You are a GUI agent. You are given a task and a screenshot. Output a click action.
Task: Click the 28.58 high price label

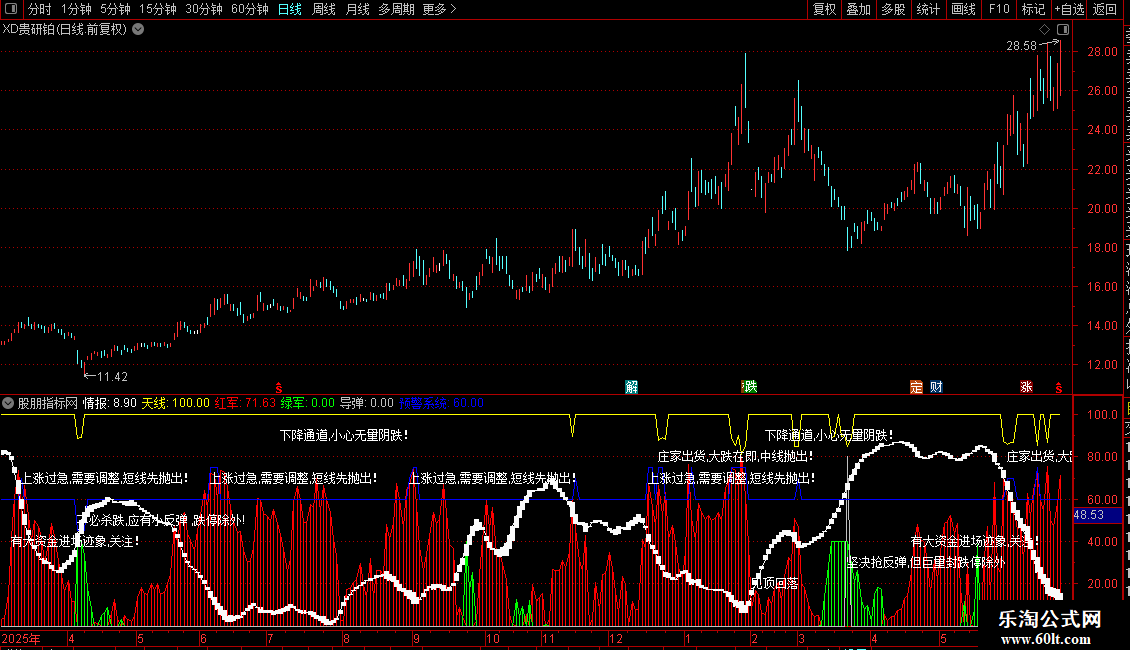pos(1021,45)
